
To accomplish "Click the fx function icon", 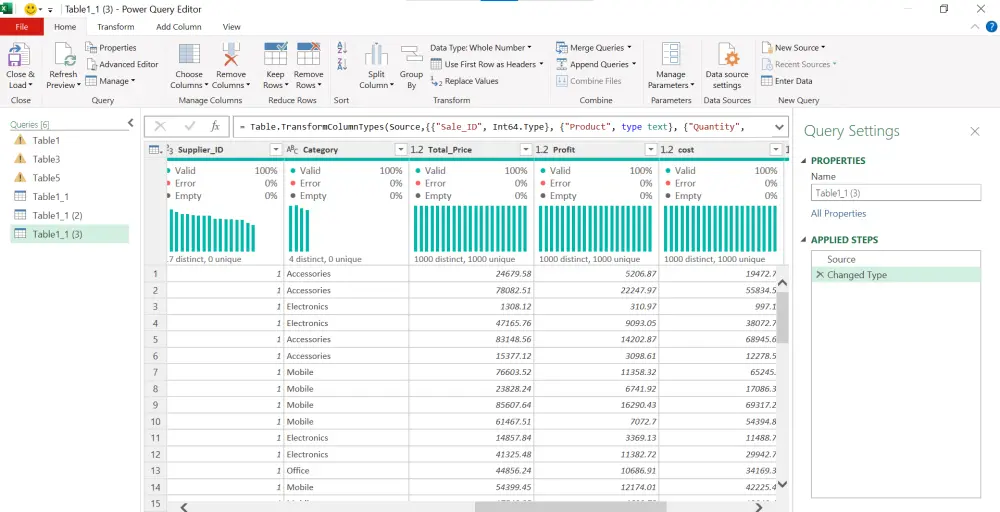I will pyautogui.click(x=216, y=126).
